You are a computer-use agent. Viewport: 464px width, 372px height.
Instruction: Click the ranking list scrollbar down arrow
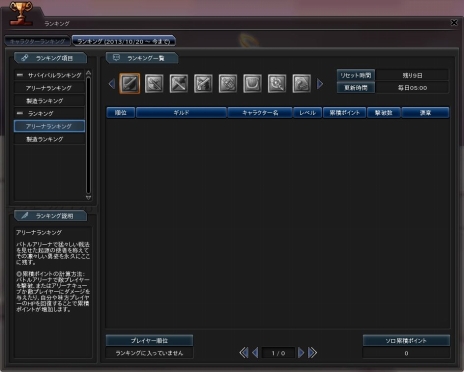(88, 198)
